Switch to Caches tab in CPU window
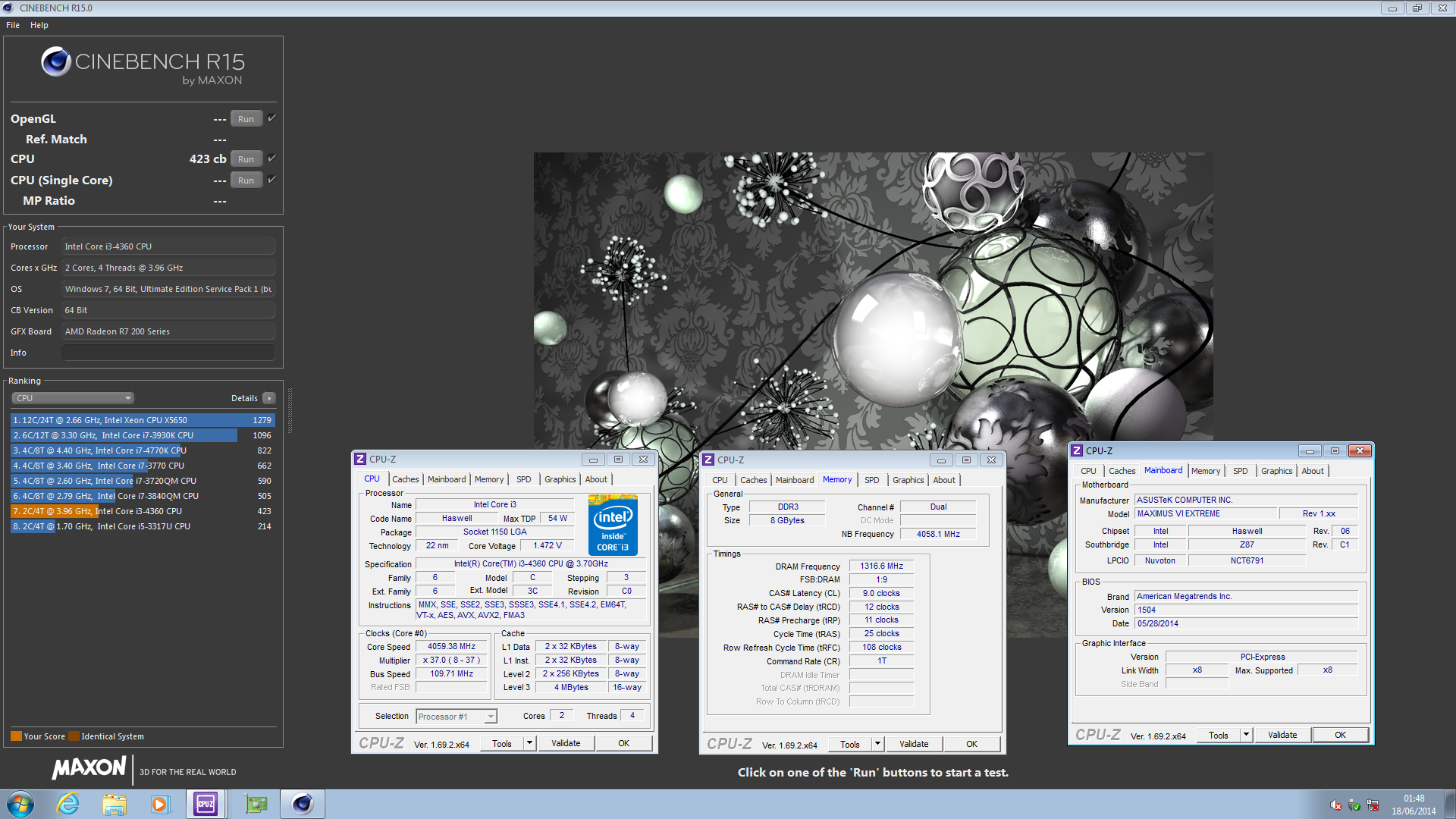This screenshot has width=1456, height=819. 406,479
